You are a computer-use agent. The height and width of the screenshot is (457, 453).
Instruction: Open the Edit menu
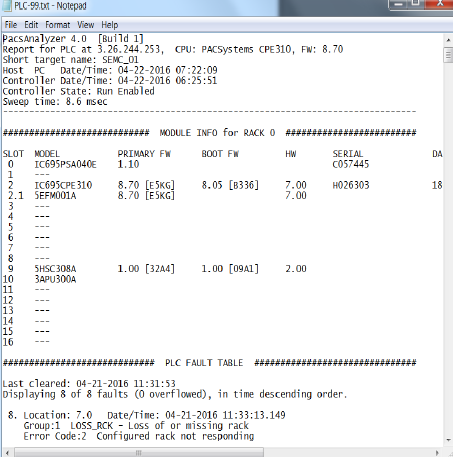(x=31, y=25)
